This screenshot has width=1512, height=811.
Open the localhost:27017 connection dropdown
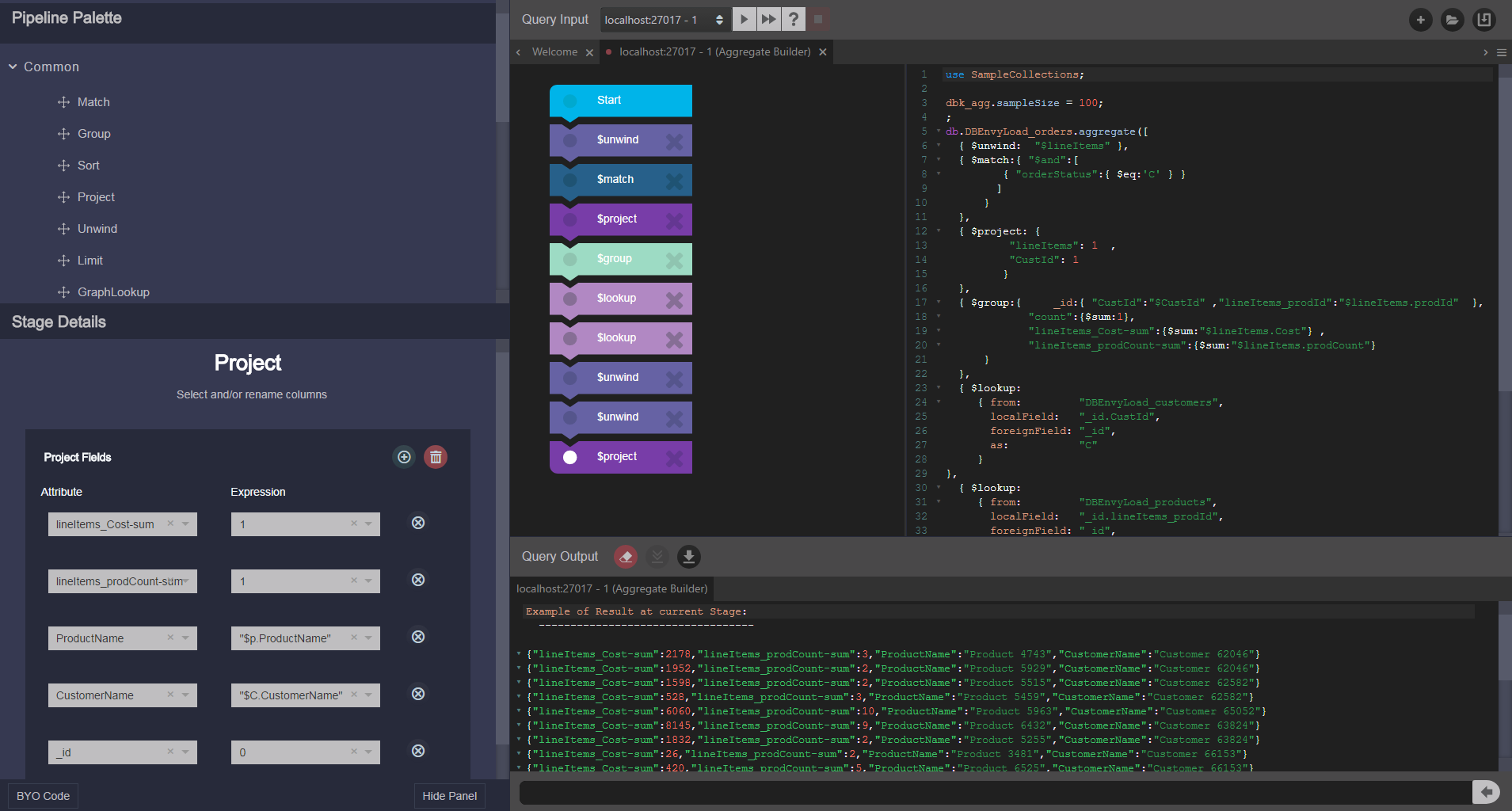[664, 20]
